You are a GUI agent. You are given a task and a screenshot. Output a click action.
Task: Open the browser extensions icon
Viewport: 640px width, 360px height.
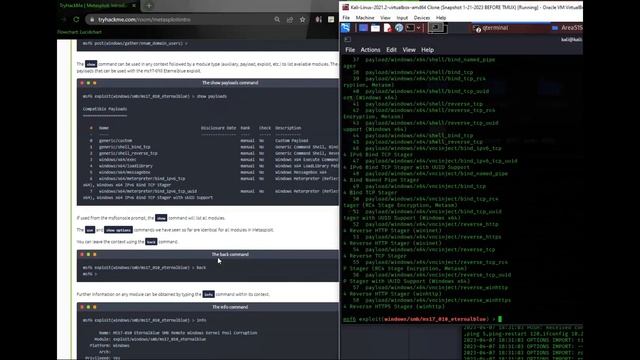point(319,19)
